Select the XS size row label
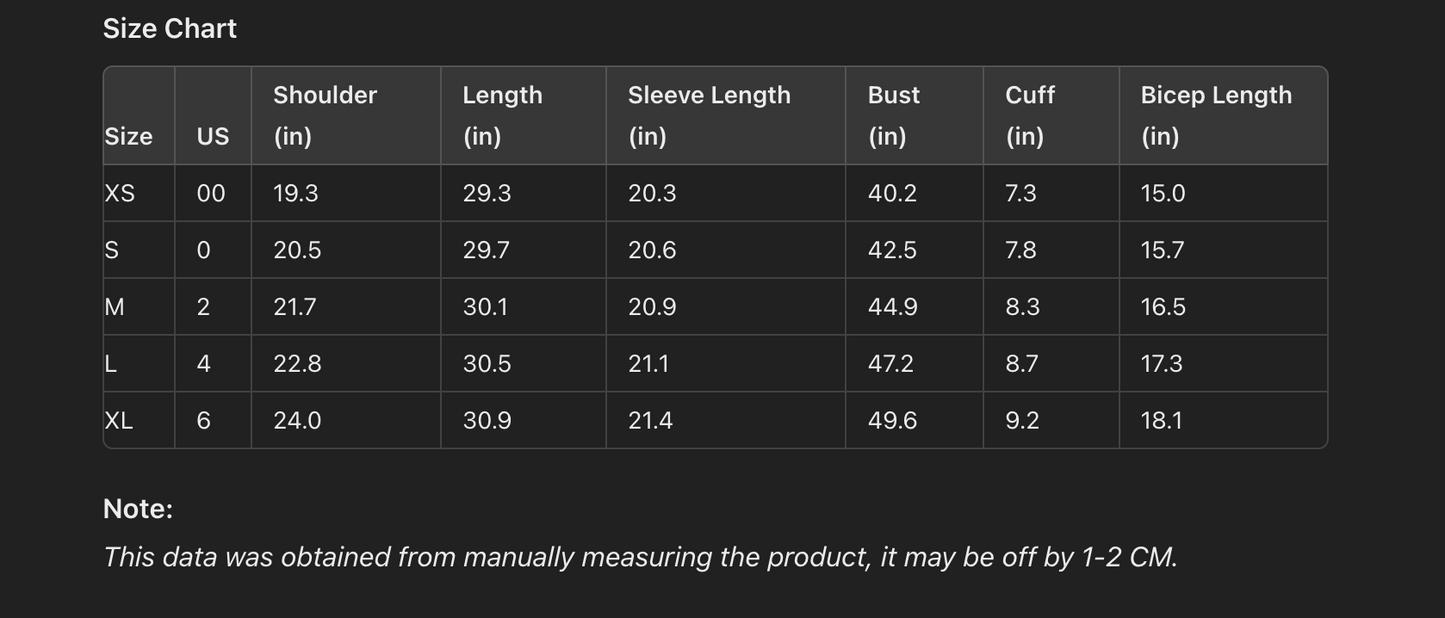Viewport: 1445px width, 618px height. 120,193
